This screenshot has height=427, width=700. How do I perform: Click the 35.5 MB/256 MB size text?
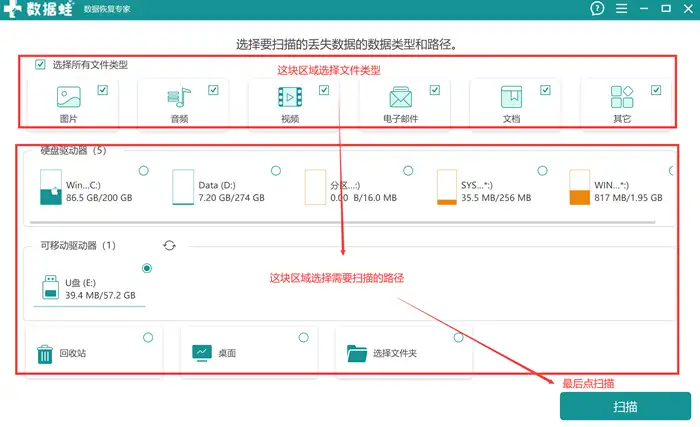coord(496,197)
